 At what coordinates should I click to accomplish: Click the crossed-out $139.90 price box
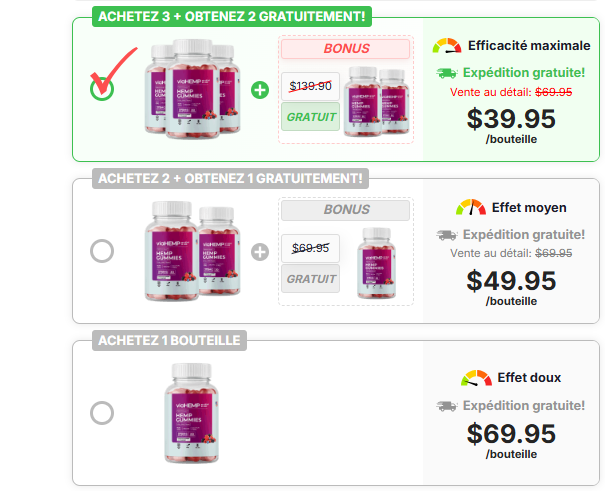coord(311,86)
